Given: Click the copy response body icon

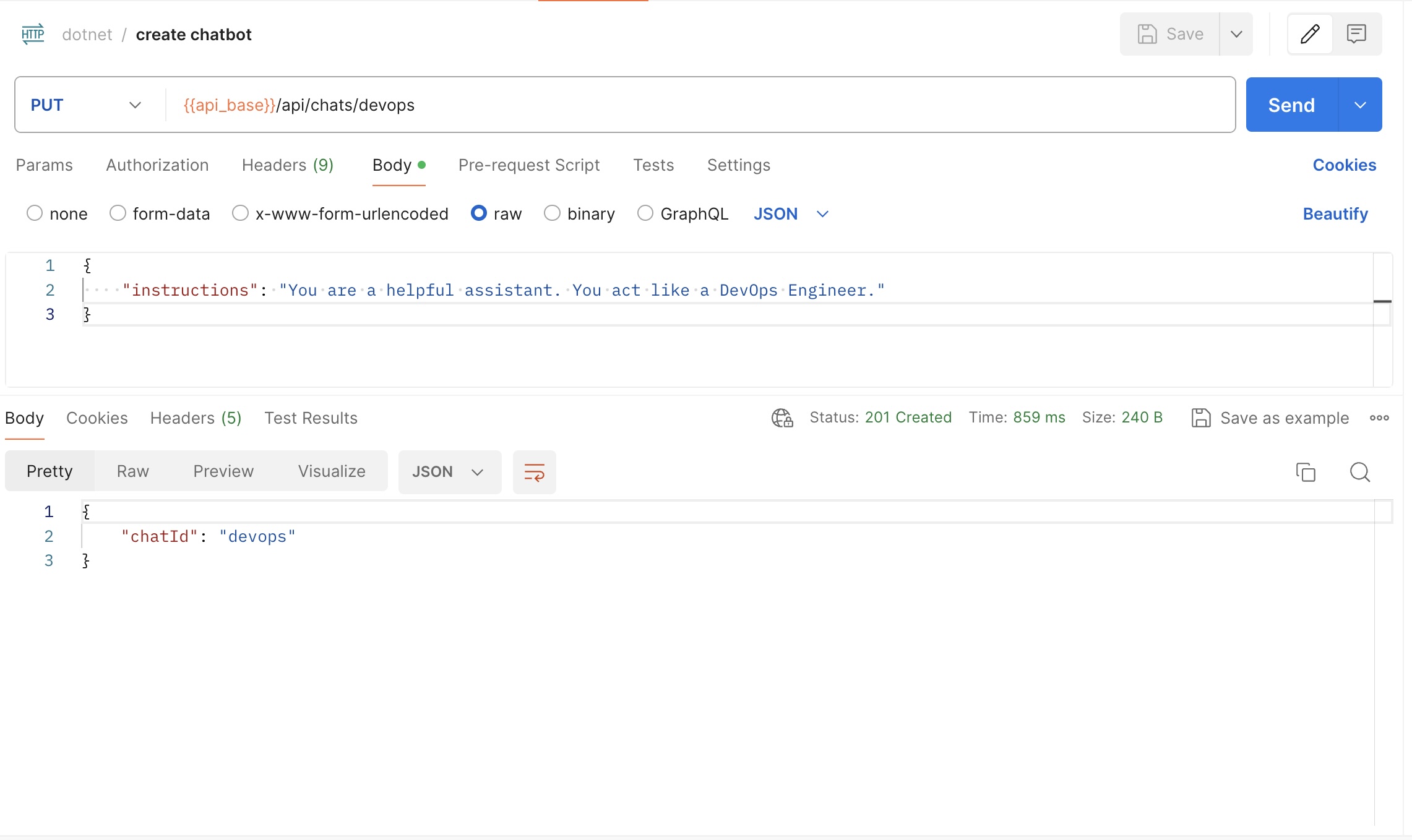Looking at the screenshot, I should point(1307,471).
